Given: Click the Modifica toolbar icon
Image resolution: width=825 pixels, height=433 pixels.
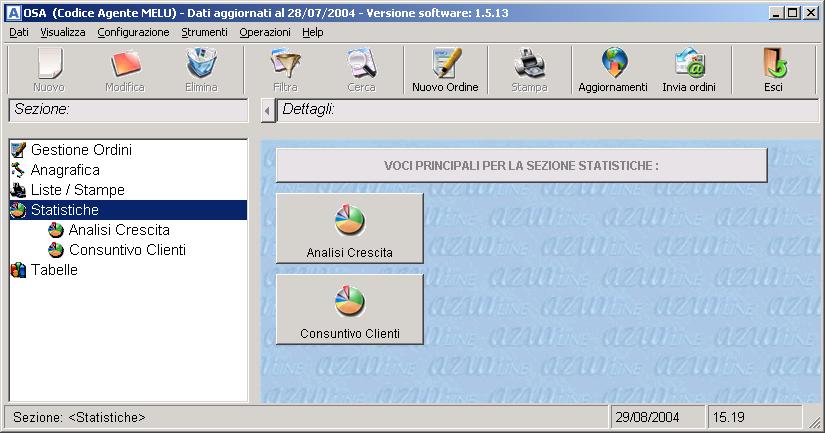Looking at the screenshot, I should point(125,63).
